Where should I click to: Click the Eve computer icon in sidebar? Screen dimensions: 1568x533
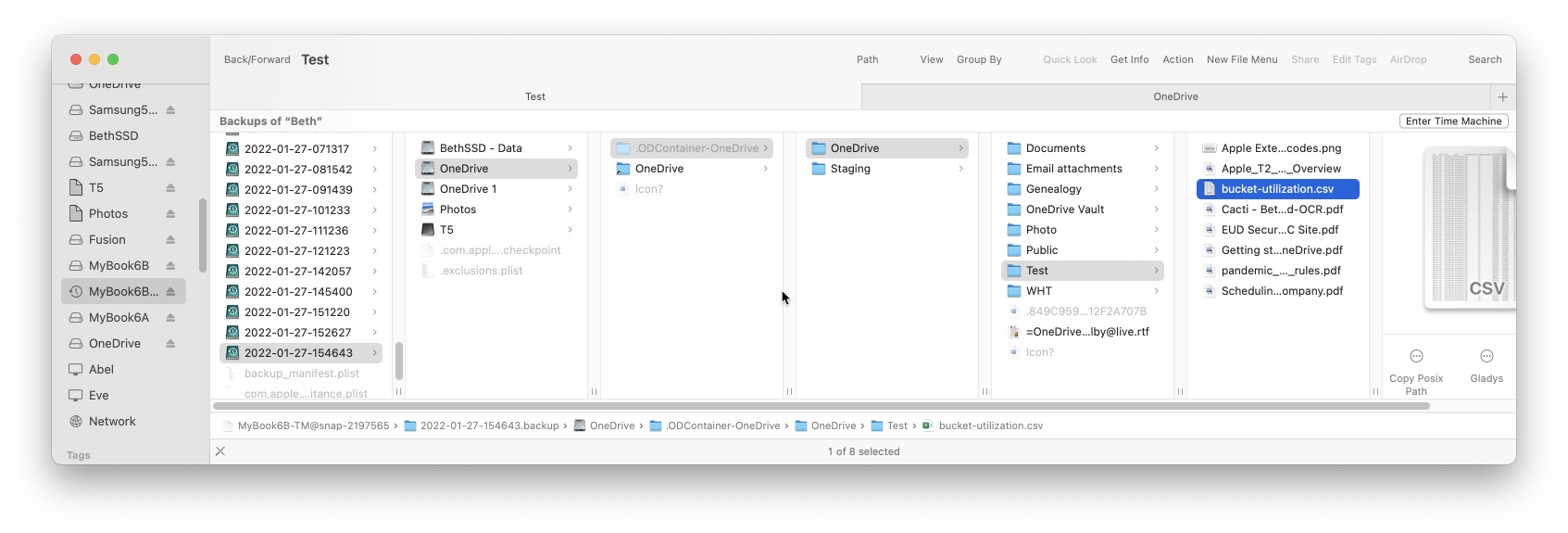(76, 395)
